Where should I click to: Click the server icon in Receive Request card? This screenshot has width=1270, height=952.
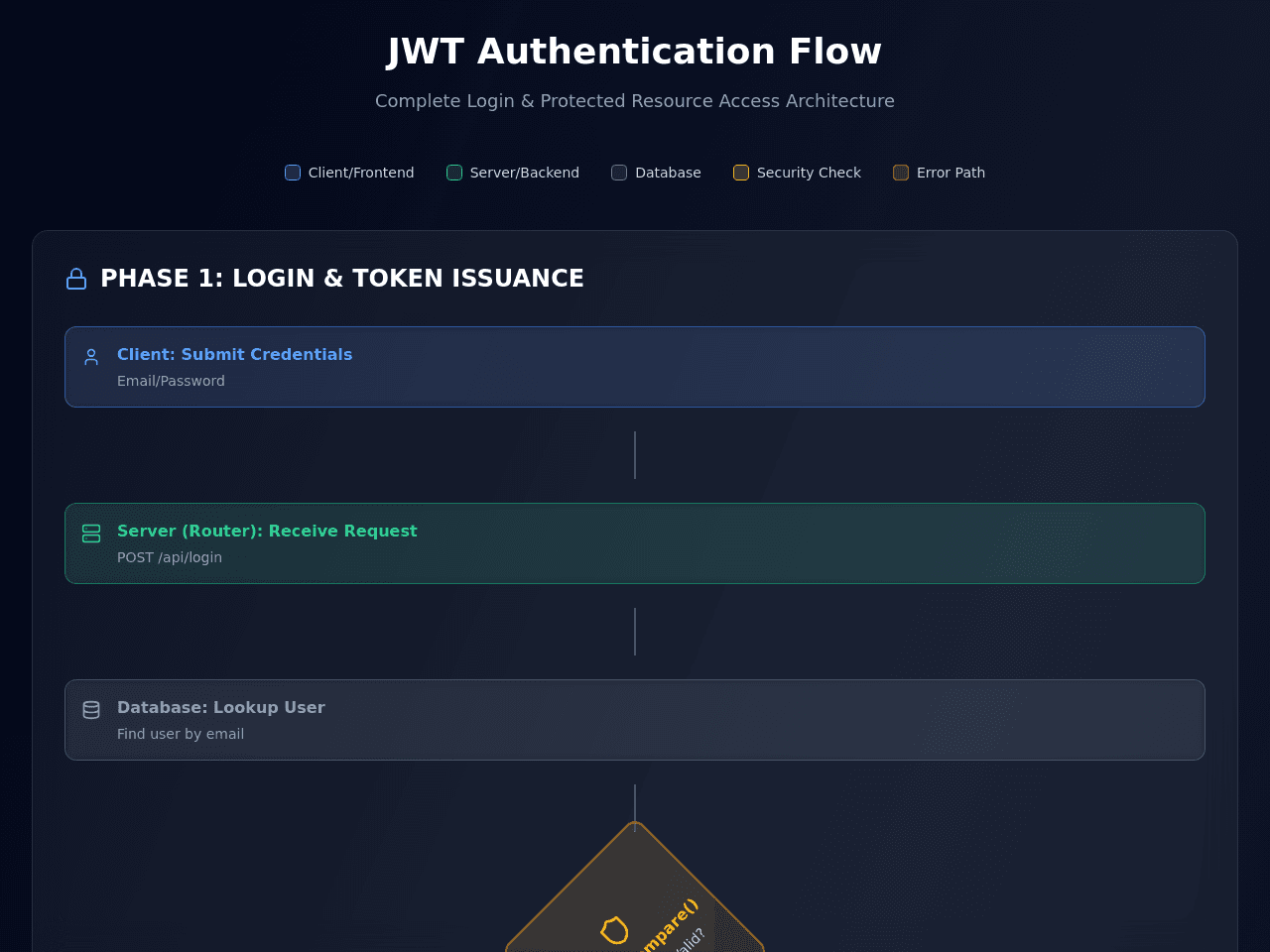pos(91,534)
